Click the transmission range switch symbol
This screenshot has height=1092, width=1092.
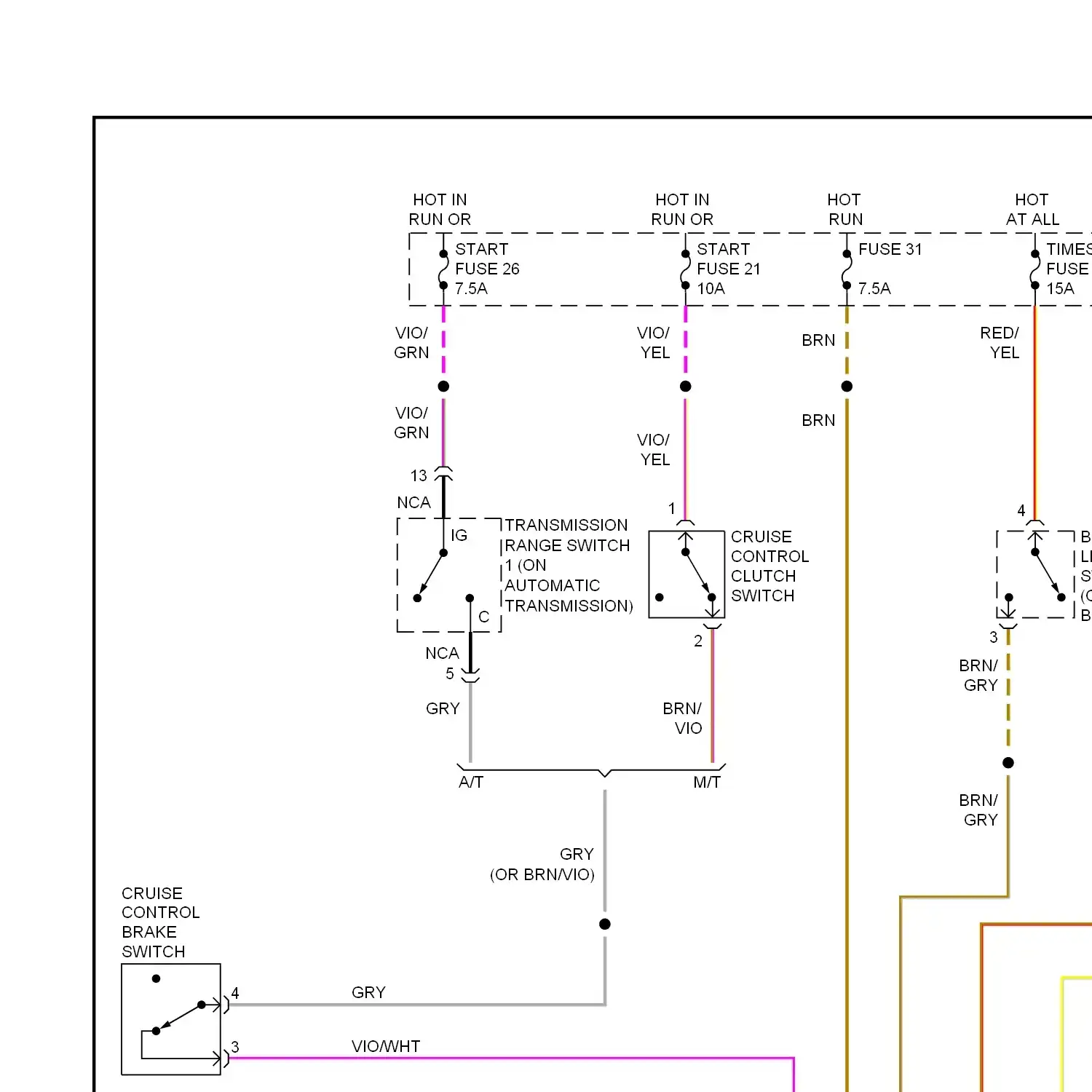[x=449, y=575]
